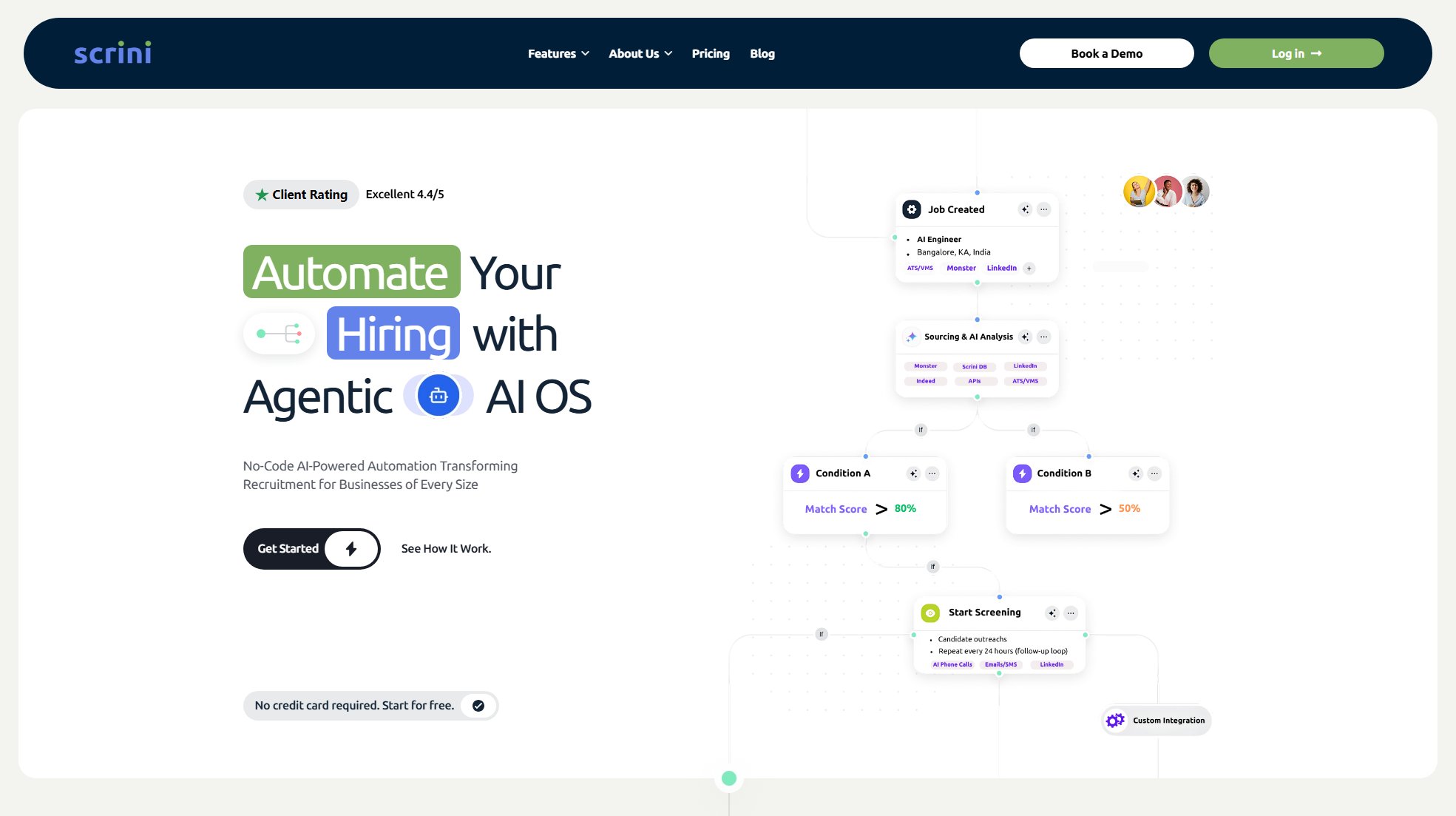Expand the Features dropdown menu
1456x816 pixels.
(x=558, y=53)
